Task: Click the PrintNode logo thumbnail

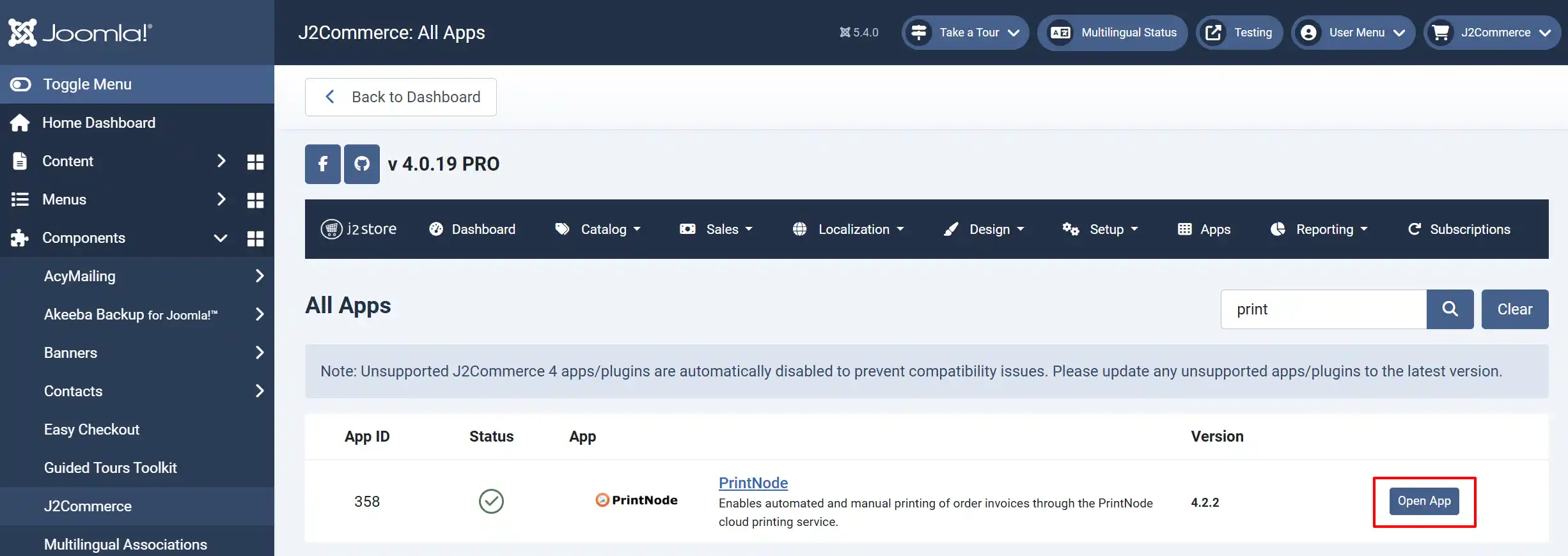Action: point(636,500)
